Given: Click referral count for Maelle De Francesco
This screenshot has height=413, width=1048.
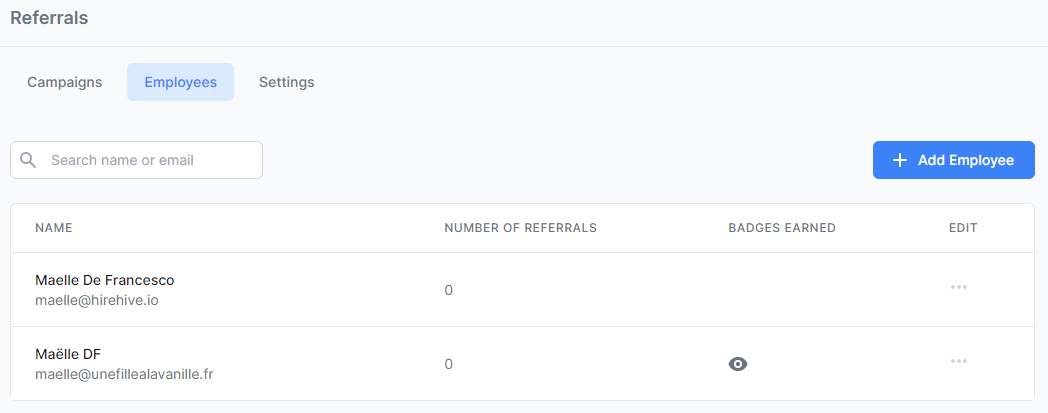Looking at the screenshot, I should point(448,290).
